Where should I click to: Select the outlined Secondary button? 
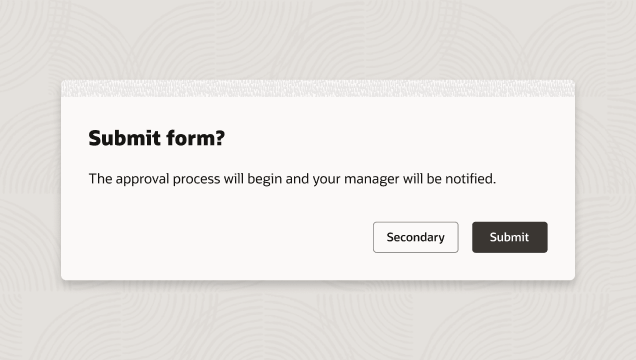pos(416,237)
